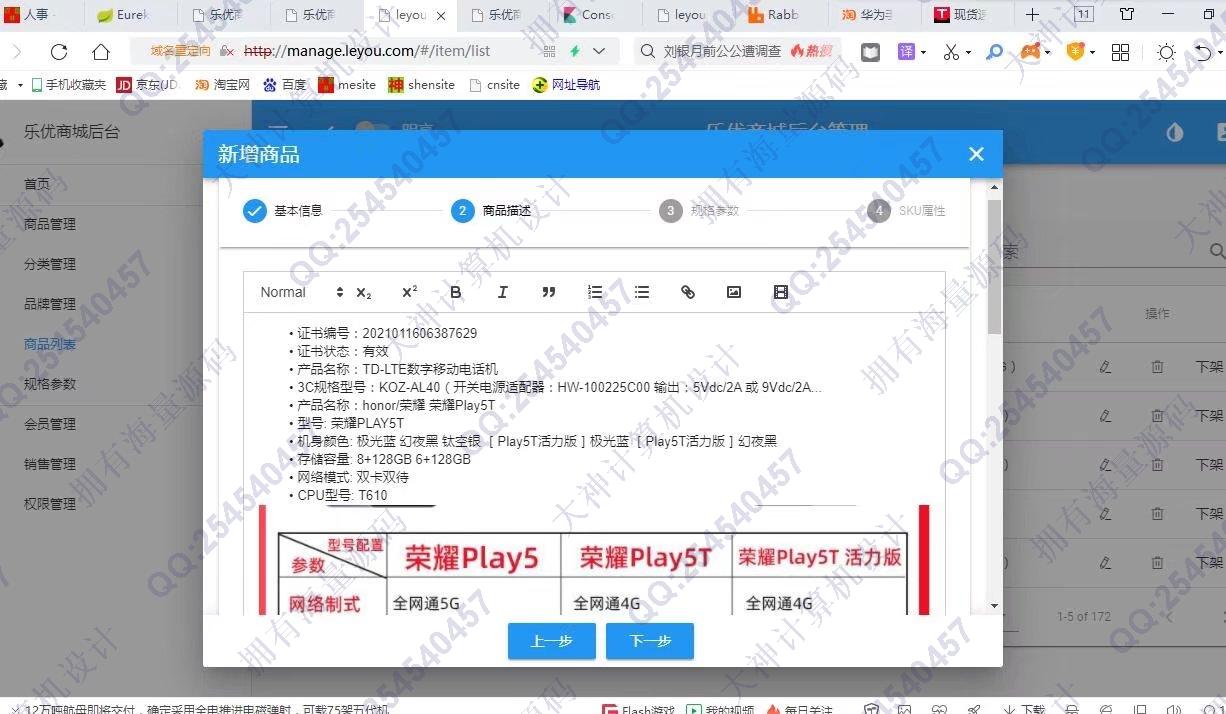Screen dimensions: 1226x714
Task: Open browser skin shirt icon
Action: click(1127, 14)
